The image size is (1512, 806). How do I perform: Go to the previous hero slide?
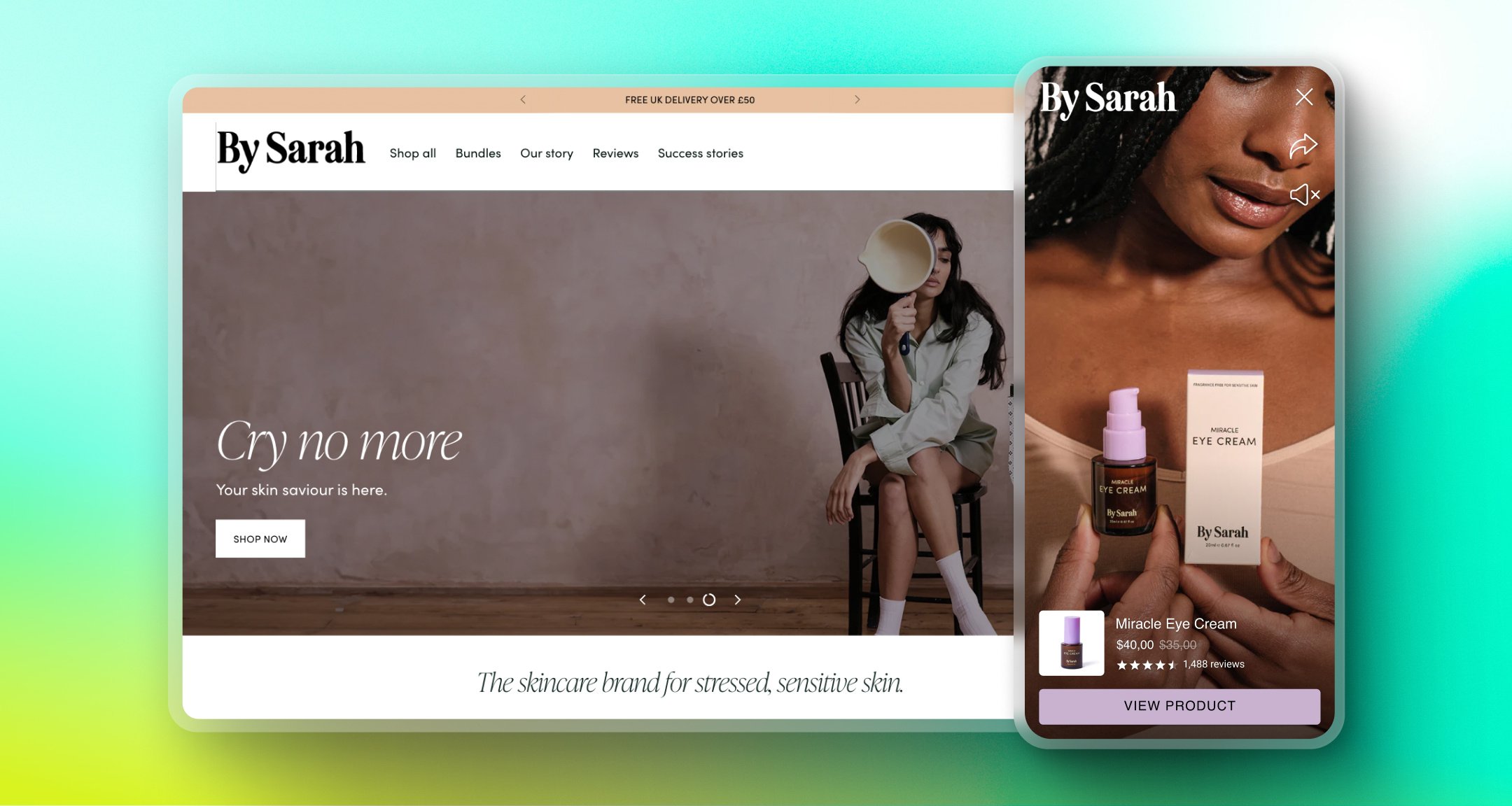[x=643, y=600]
